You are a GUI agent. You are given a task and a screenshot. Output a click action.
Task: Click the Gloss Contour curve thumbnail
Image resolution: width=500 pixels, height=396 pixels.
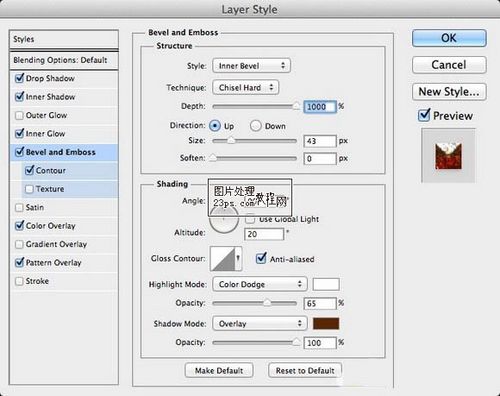click(223, 258)
